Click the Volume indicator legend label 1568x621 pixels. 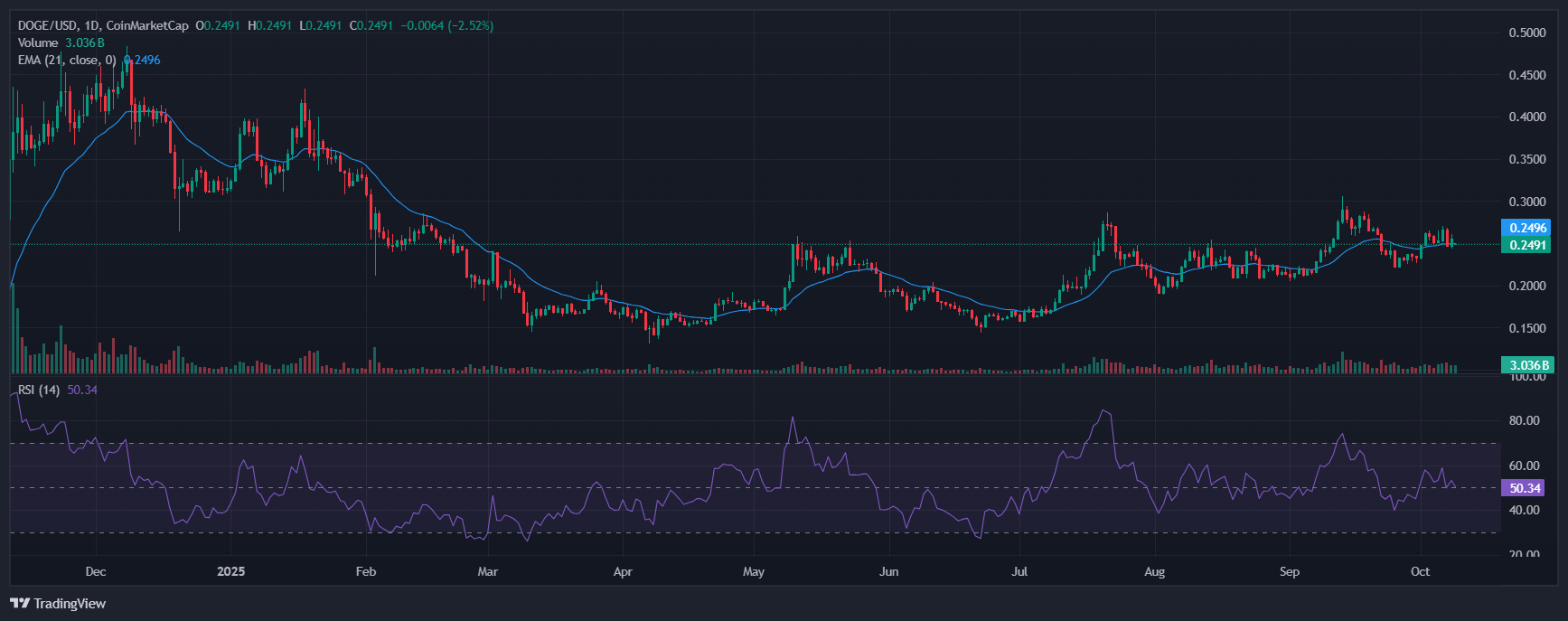38,42
